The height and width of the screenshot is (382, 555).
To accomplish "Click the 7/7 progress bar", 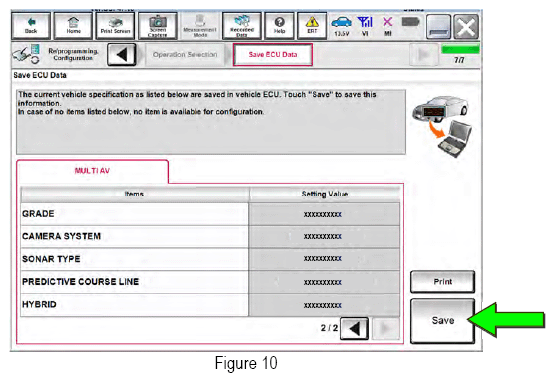I will [460, 49].
